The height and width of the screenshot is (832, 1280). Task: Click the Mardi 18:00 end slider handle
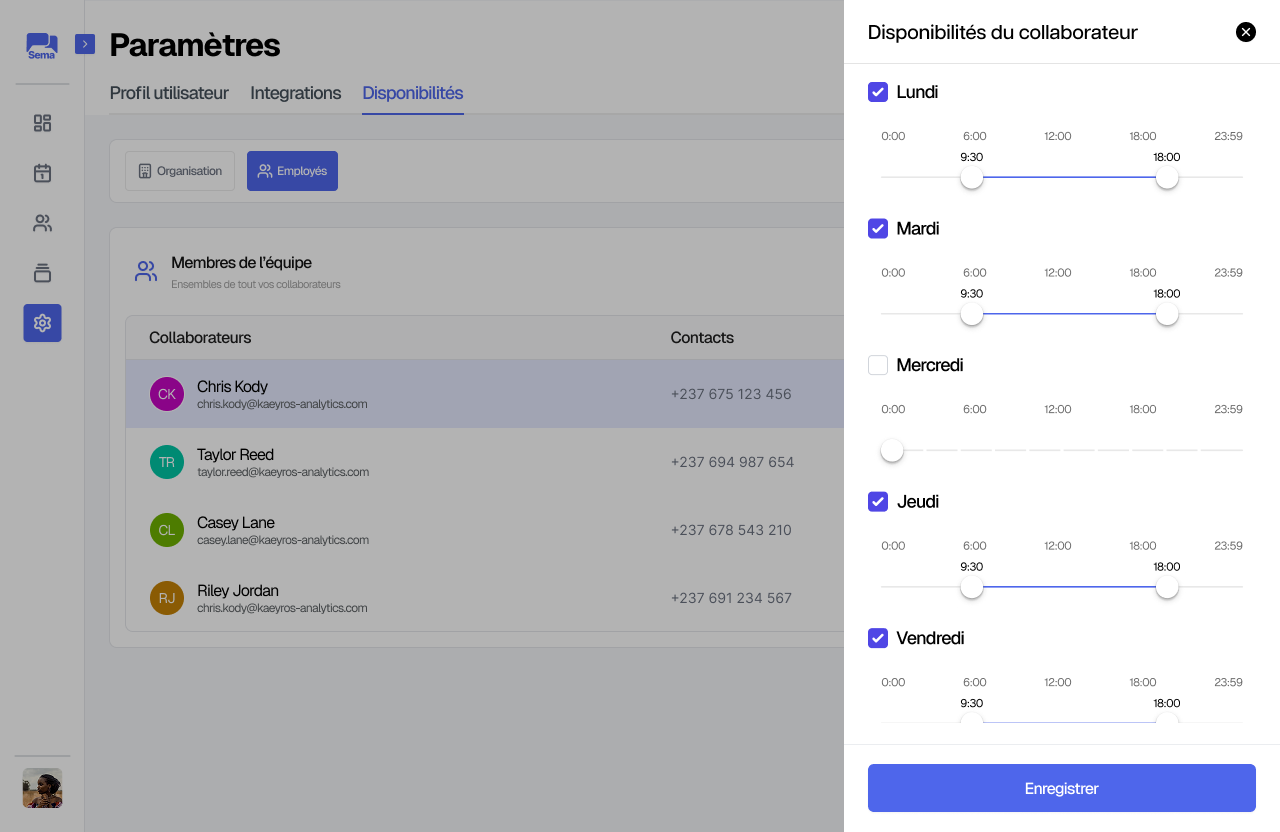(x=1166, y=315)
